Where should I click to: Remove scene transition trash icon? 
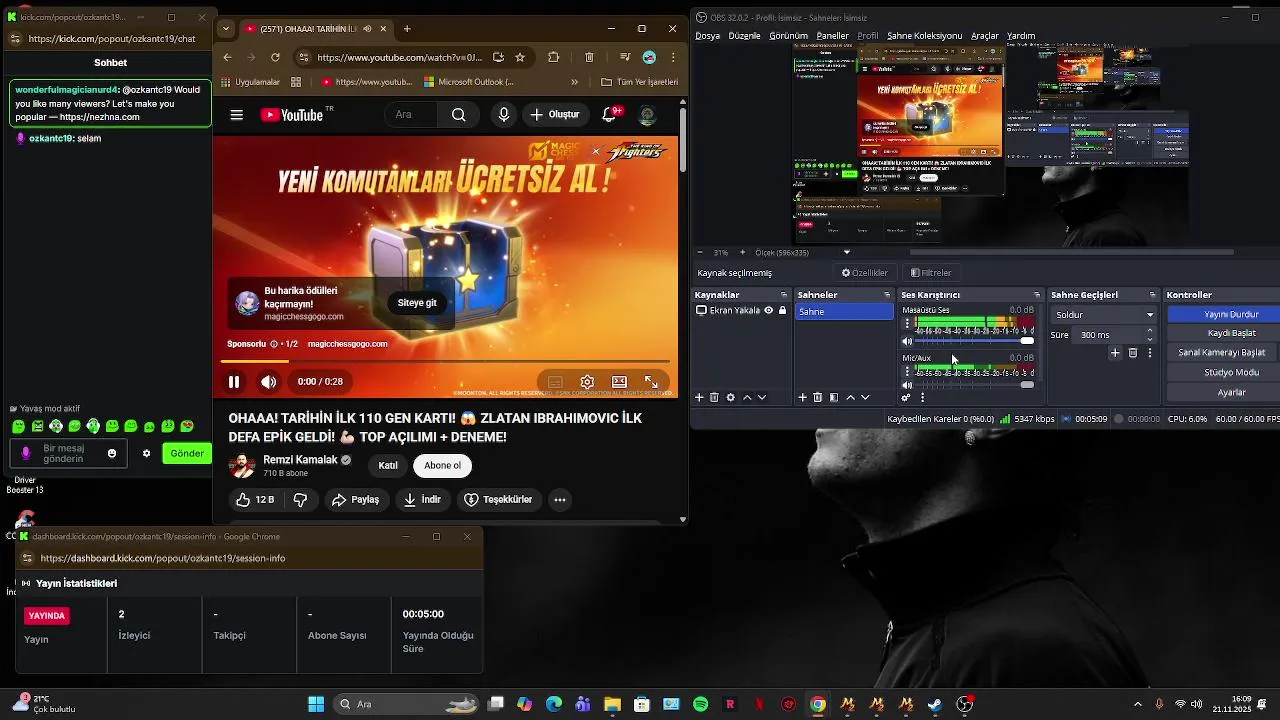tap(1132, 353)
